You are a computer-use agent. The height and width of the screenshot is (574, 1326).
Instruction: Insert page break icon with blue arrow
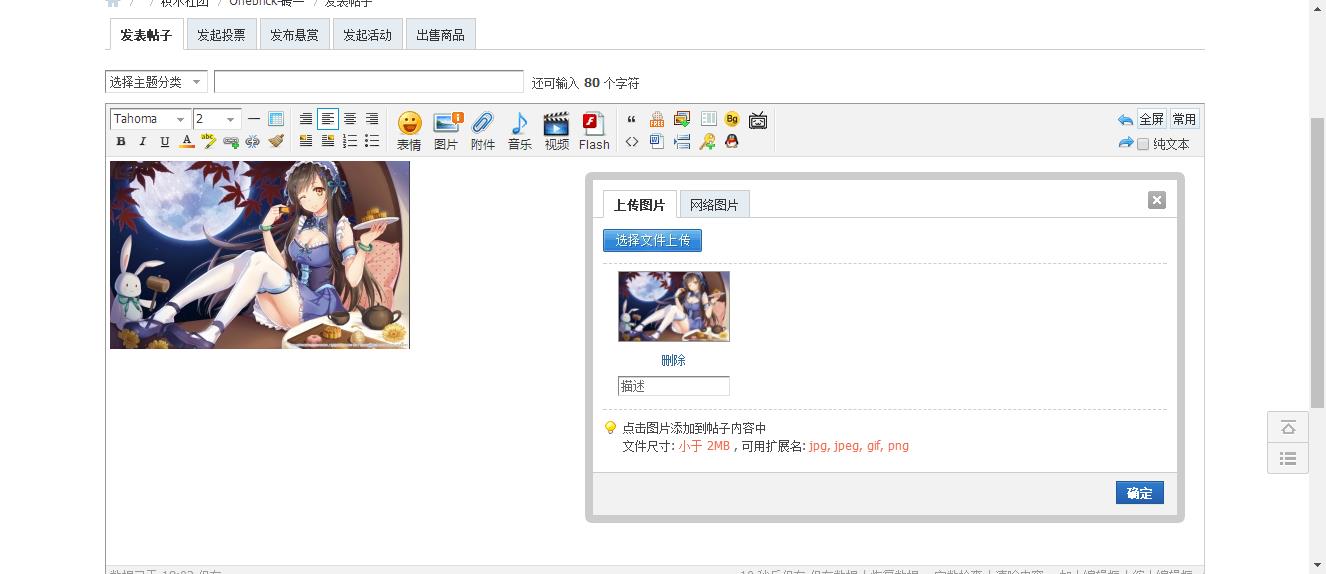coord(682,142)
